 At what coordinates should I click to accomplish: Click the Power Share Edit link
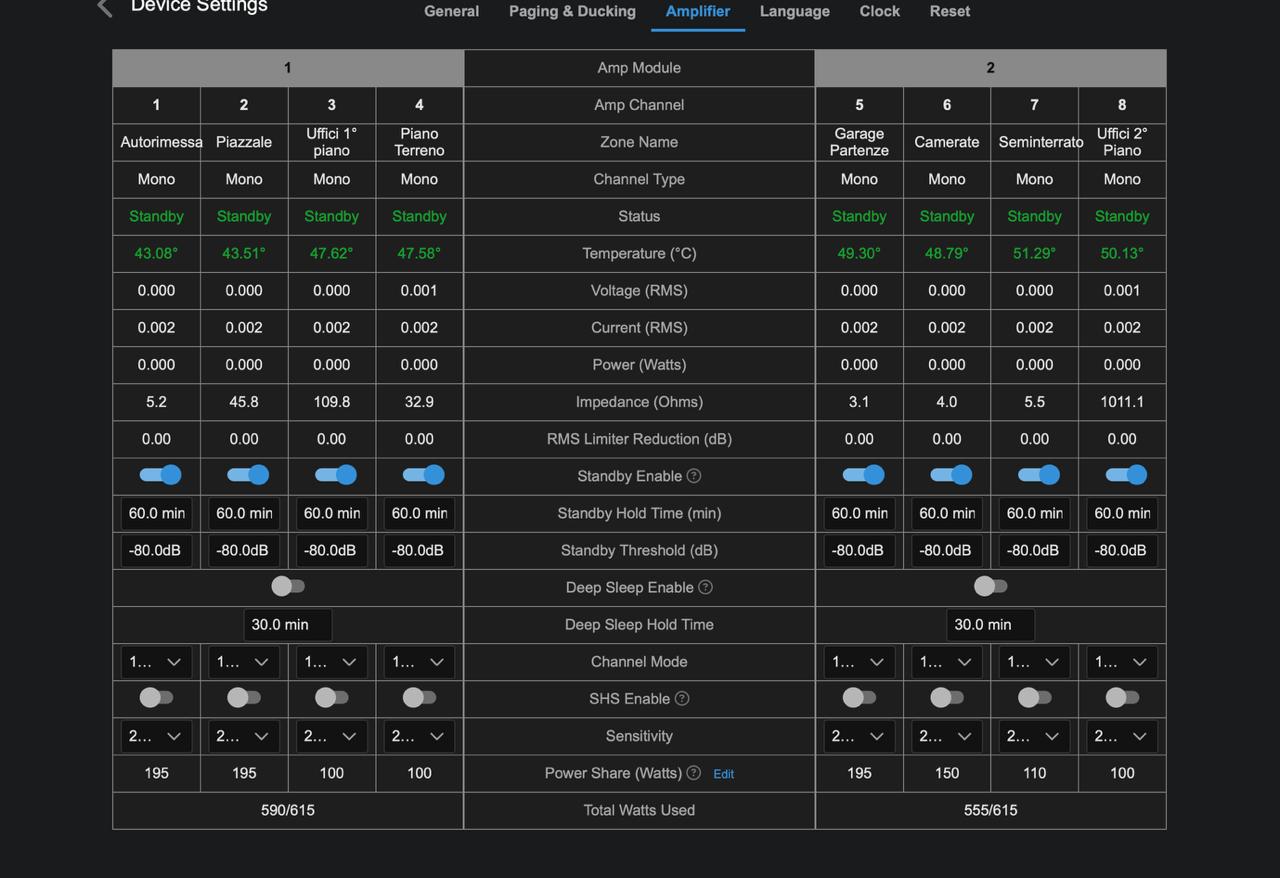(x=724, y=774)
